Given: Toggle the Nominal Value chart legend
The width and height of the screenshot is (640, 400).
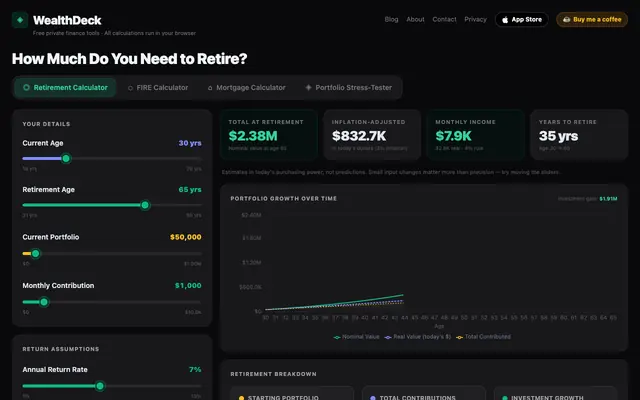Looking at the screenshot, I should [356, 337].
